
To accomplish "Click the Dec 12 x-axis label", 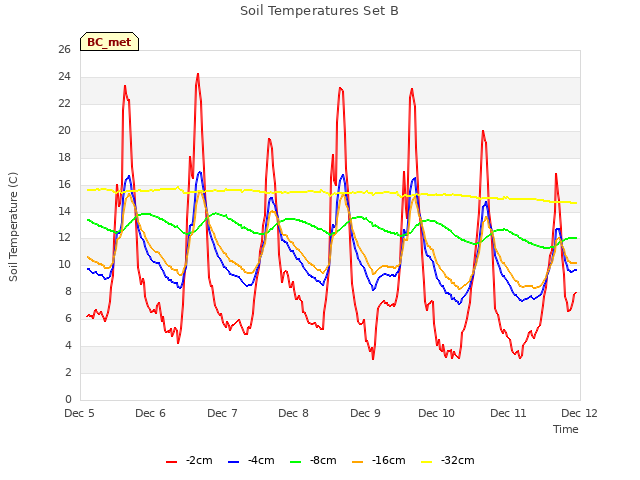I will (579, 413).
